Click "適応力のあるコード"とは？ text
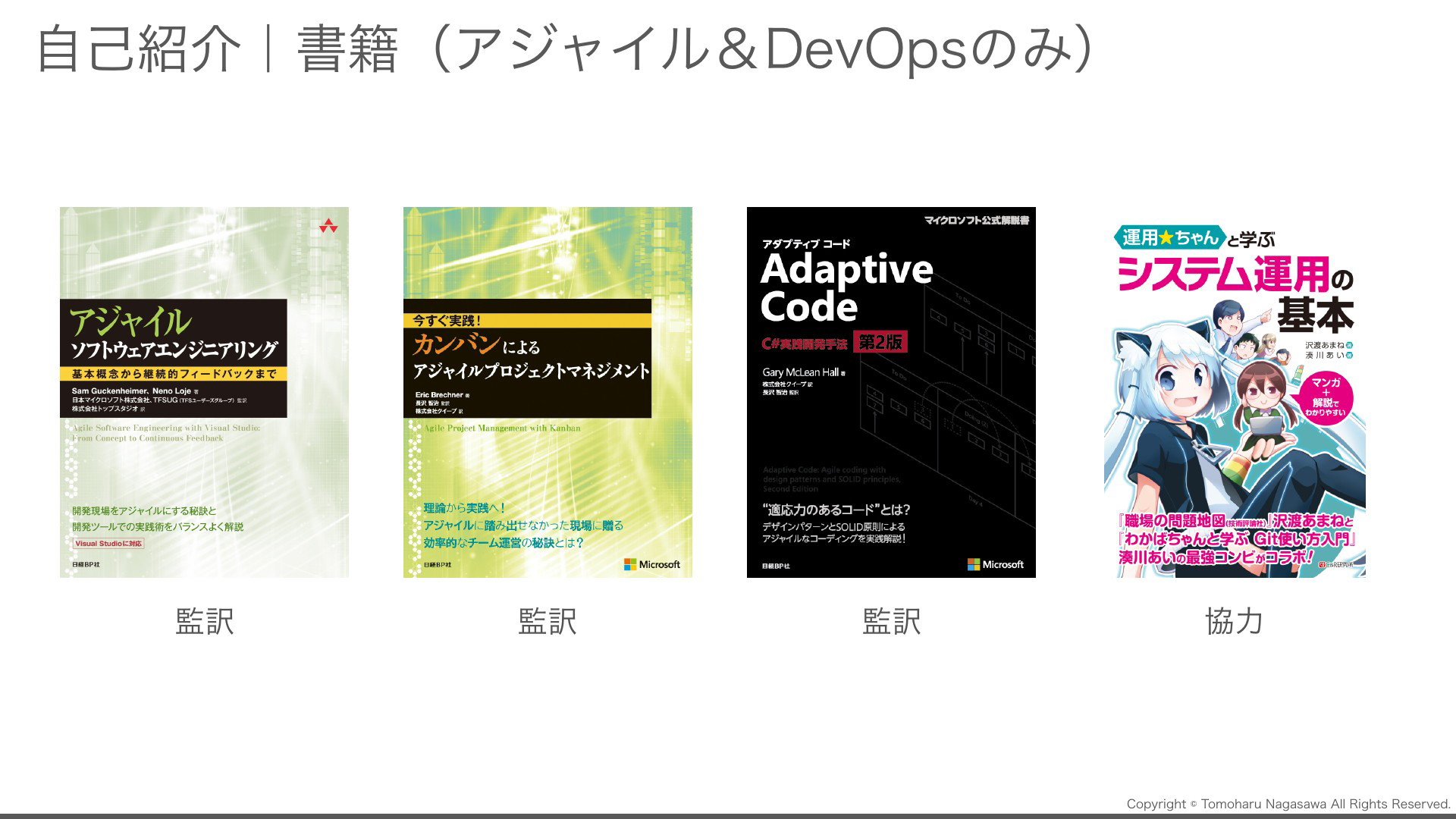1456x819 pixels. tap(836, 510)
